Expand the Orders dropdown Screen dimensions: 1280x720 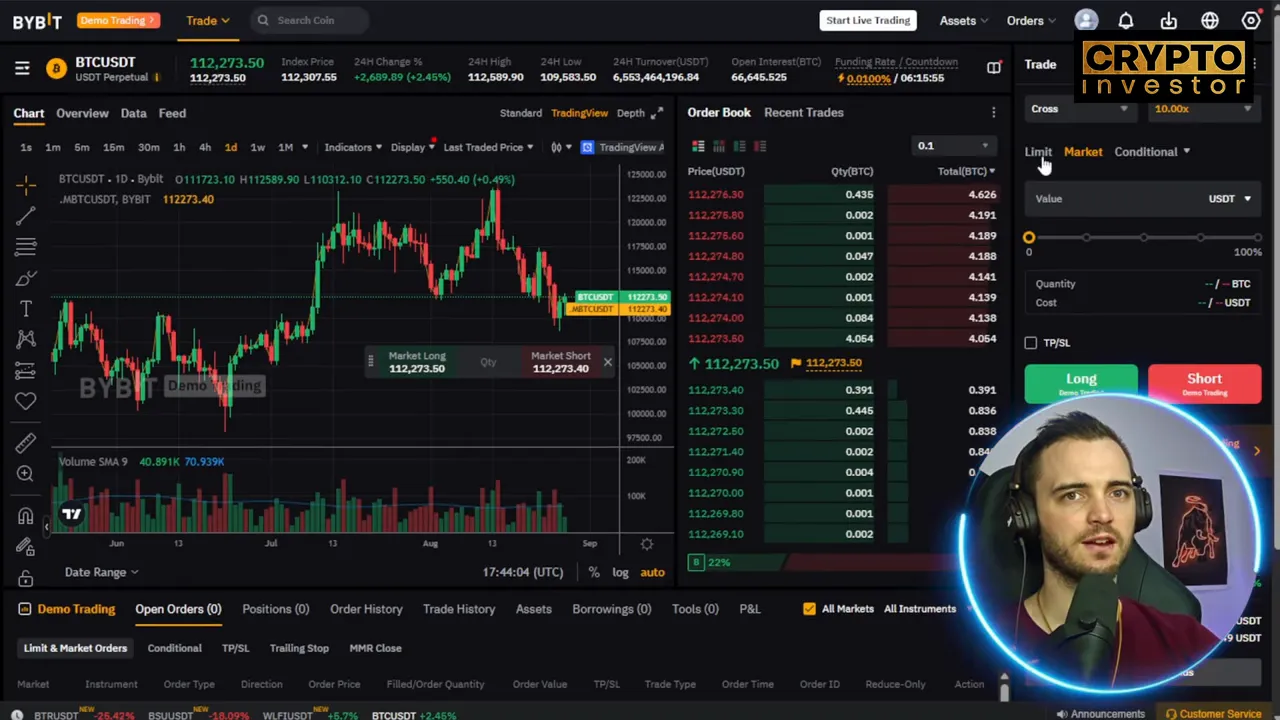point(1031,20)
